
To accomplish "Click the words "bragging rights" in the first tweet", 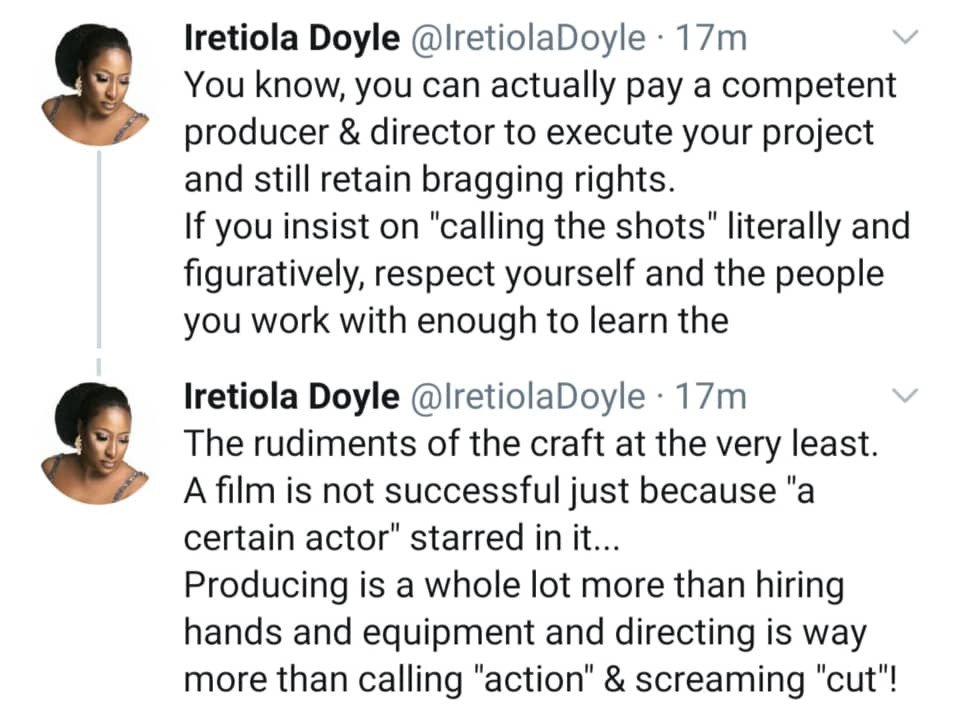I will tap(548, 180).
